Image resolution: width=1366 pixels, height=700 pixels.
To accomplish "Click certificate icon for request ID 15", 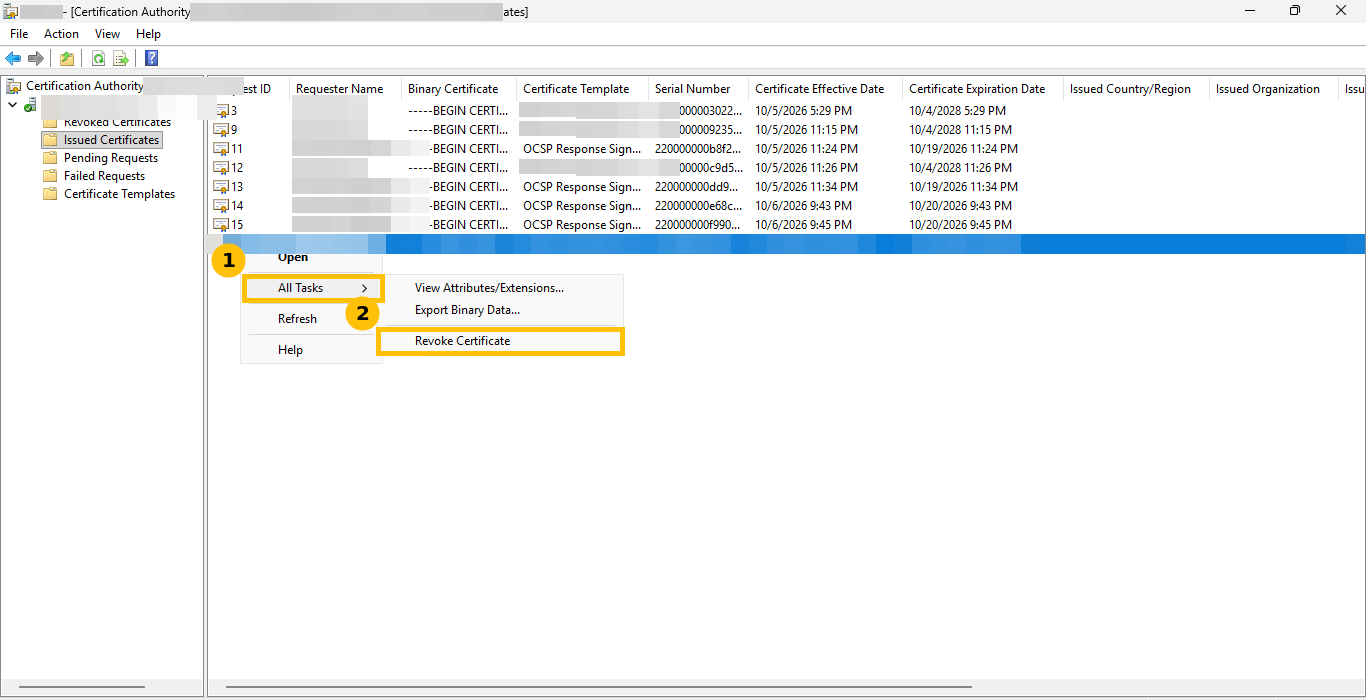I will (221, 225).
